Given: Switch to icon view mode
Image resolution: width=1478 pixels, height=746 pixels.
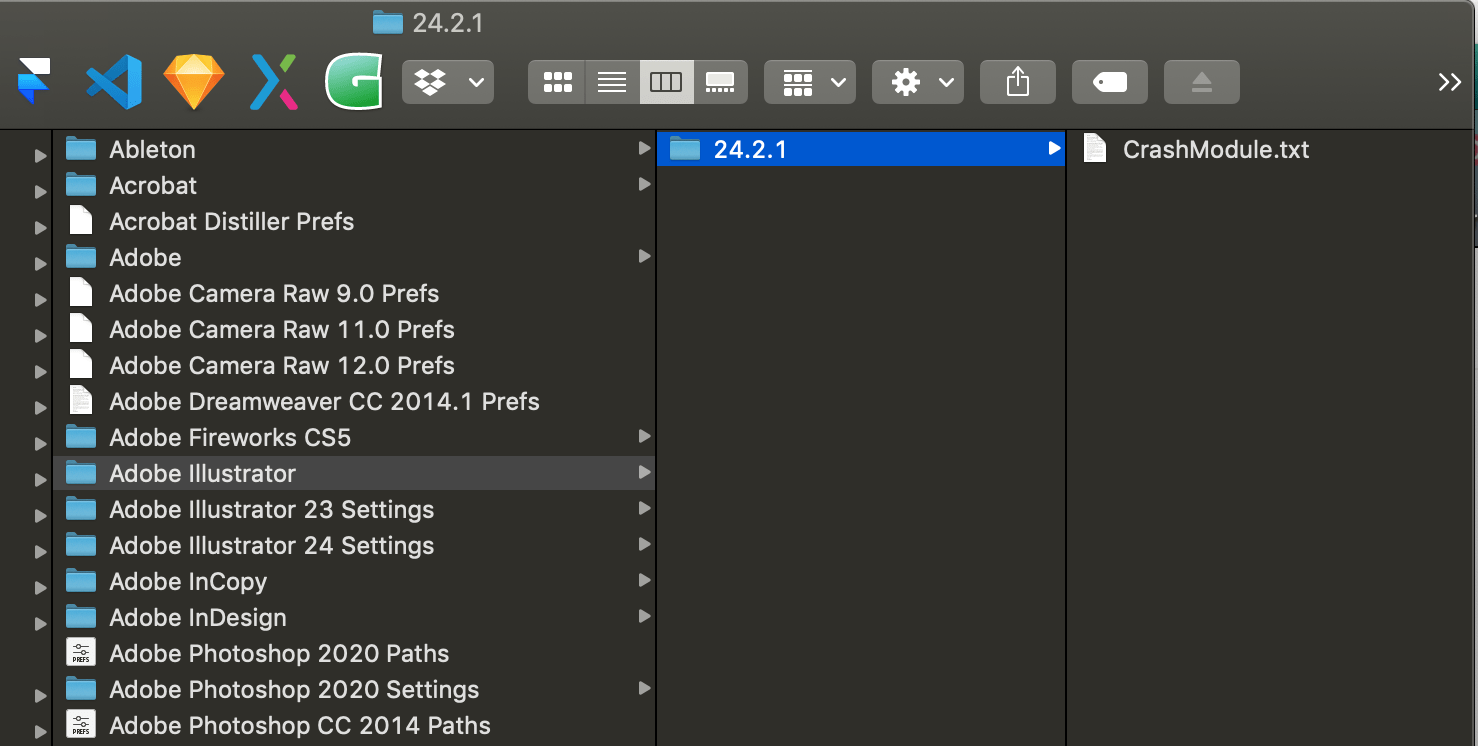Looking at the screenshot, I should click(x=557, y=82).
